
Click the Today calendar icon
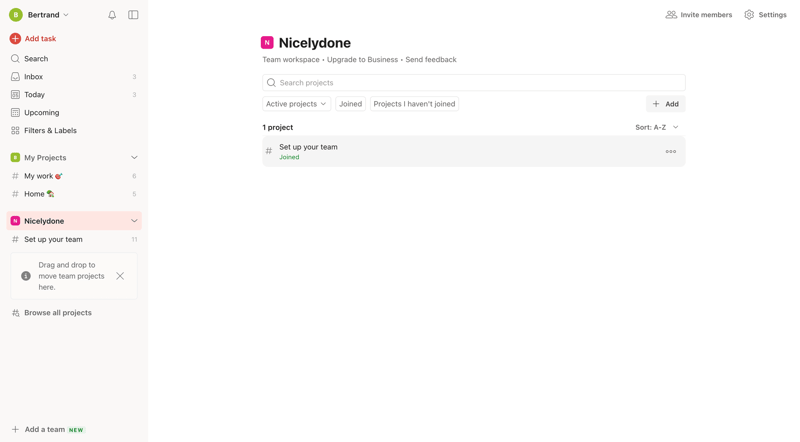15,94
